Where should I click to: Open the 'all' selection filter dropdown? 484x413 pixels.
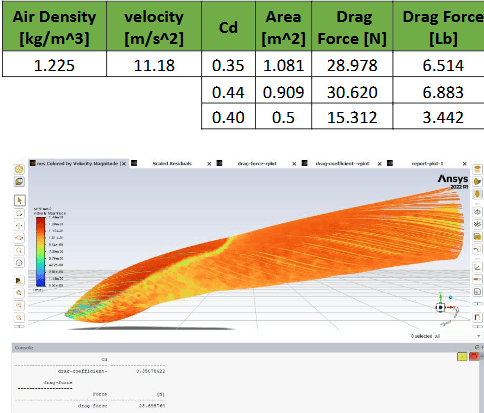coord(457,336)
